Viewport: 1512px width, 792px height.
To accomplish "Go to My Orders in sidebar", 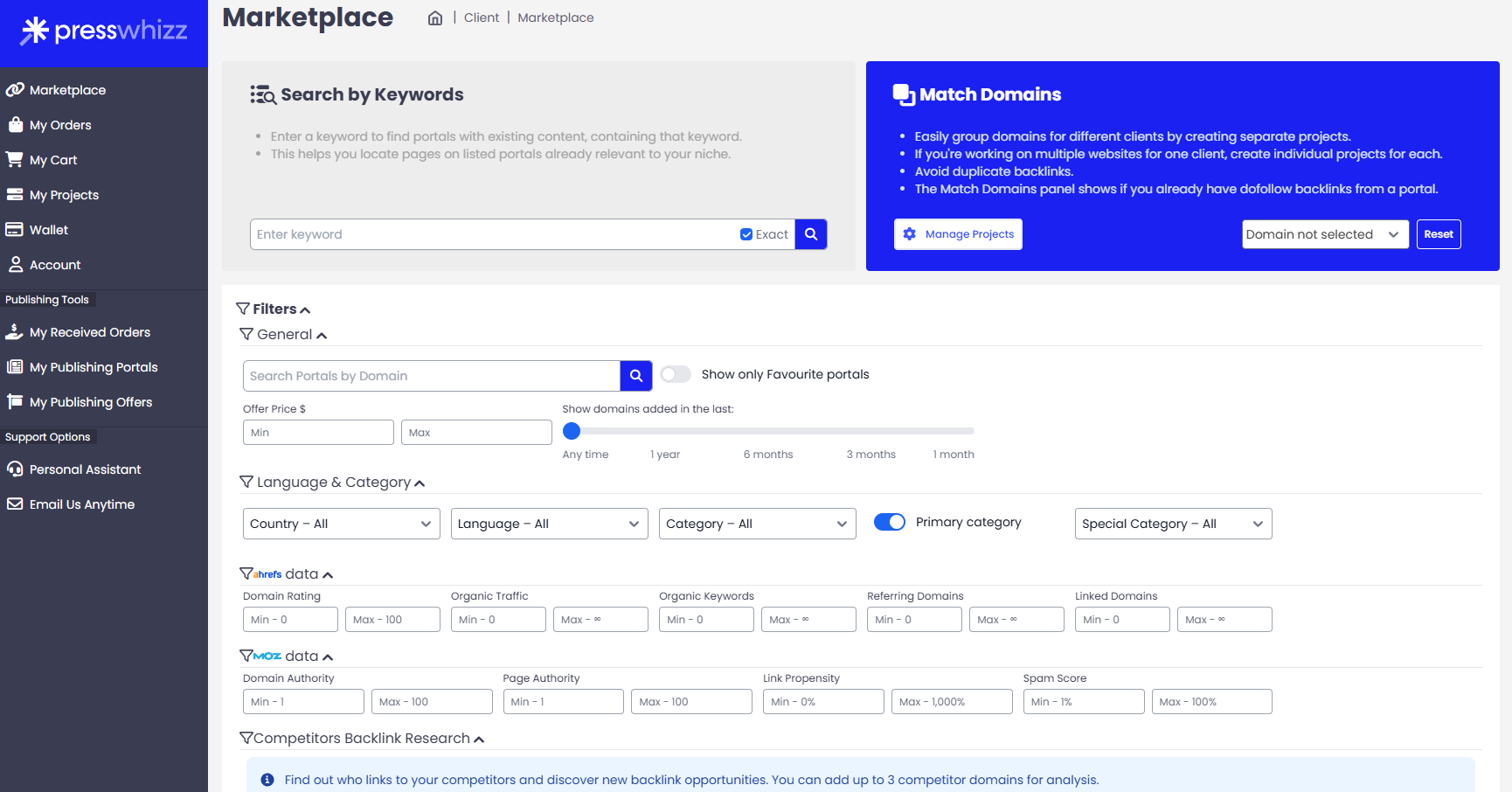I will point(59,125).
